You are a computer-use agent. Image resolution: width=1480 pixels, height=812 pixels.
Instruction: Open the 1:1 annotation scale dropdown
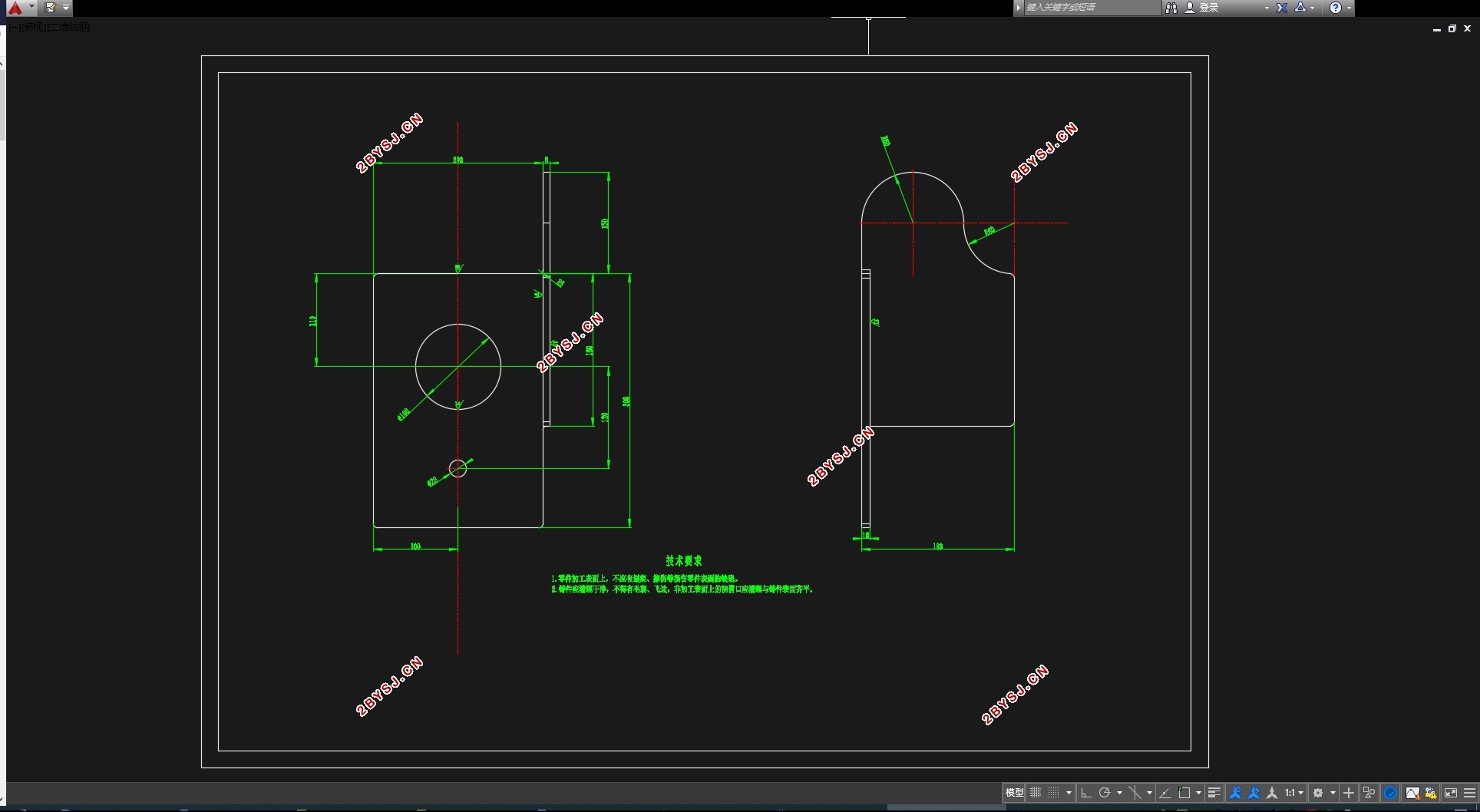tap(1294, 793)
